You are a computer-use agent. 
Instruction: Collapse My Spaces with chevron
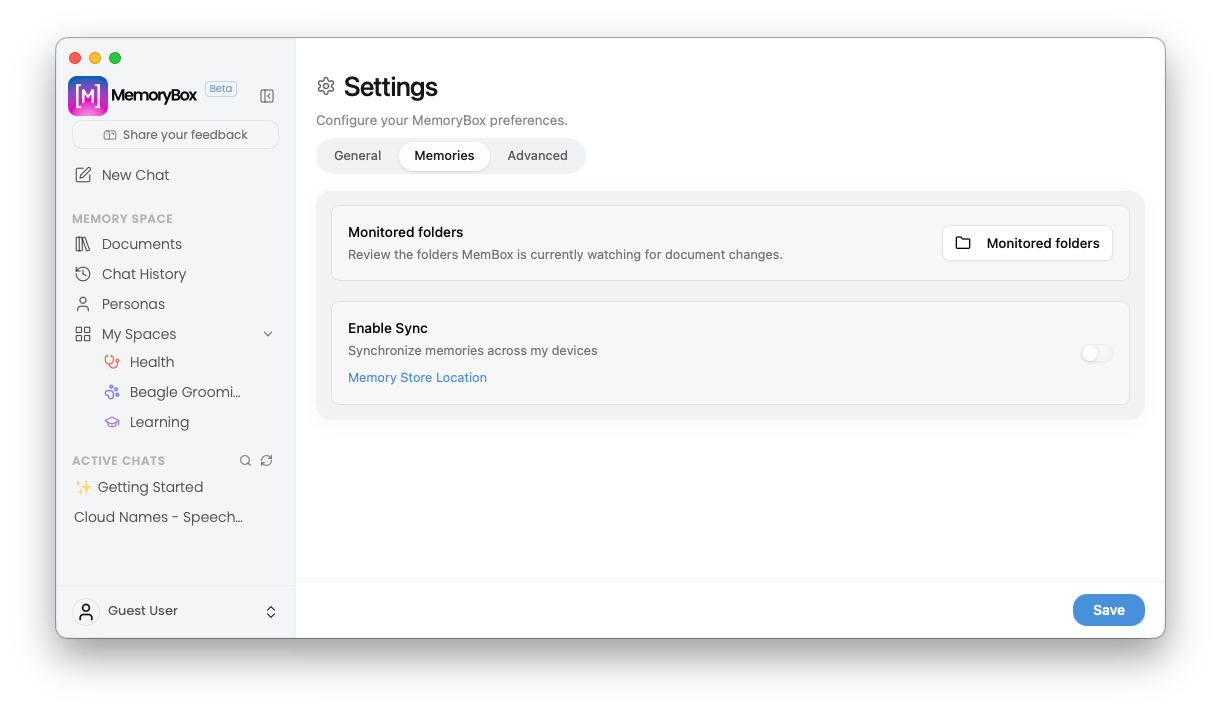pos(268,334)
